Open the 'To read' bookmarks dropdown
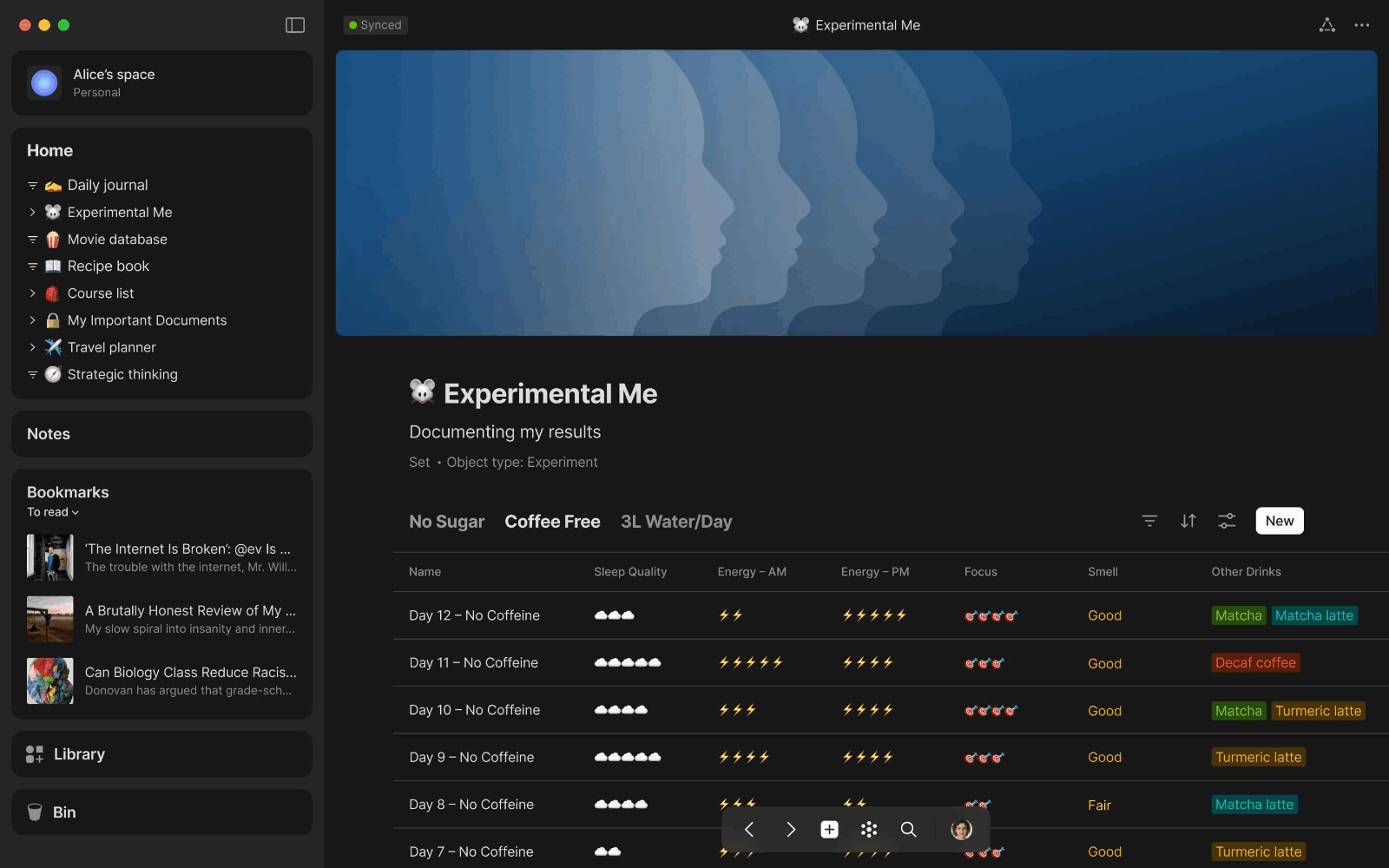Viewport: 1389px width, 868px height. (x=53, y=512)
